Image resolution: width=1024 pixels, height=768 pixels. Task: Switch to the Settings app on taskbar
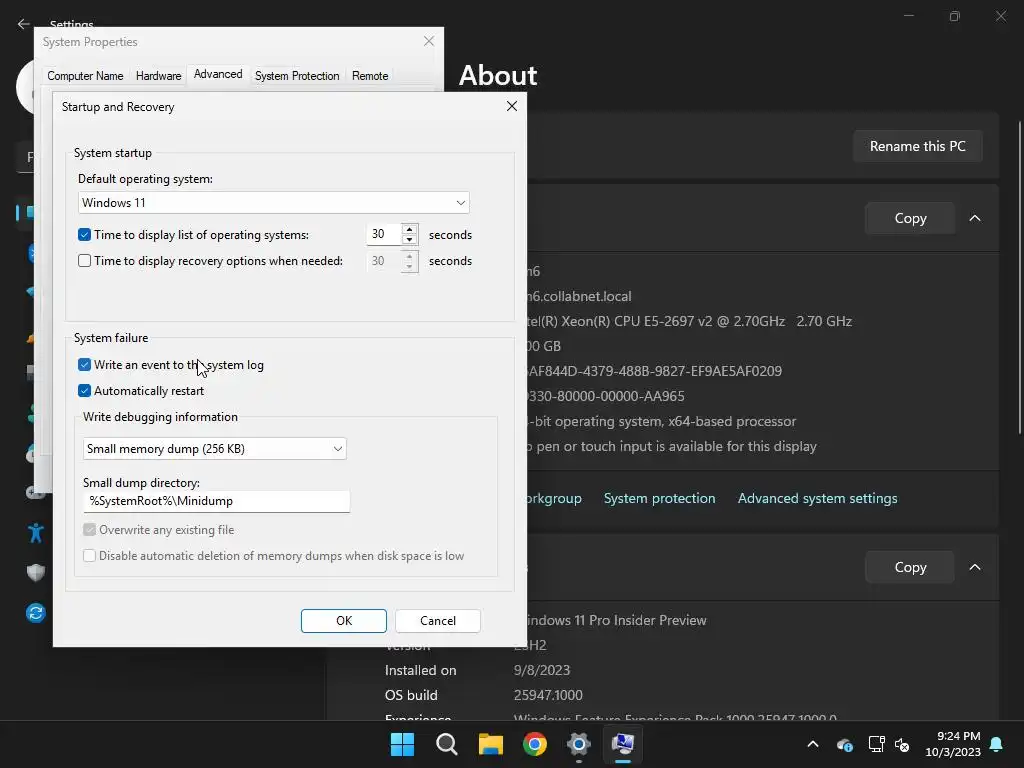[x=579, y=744]
